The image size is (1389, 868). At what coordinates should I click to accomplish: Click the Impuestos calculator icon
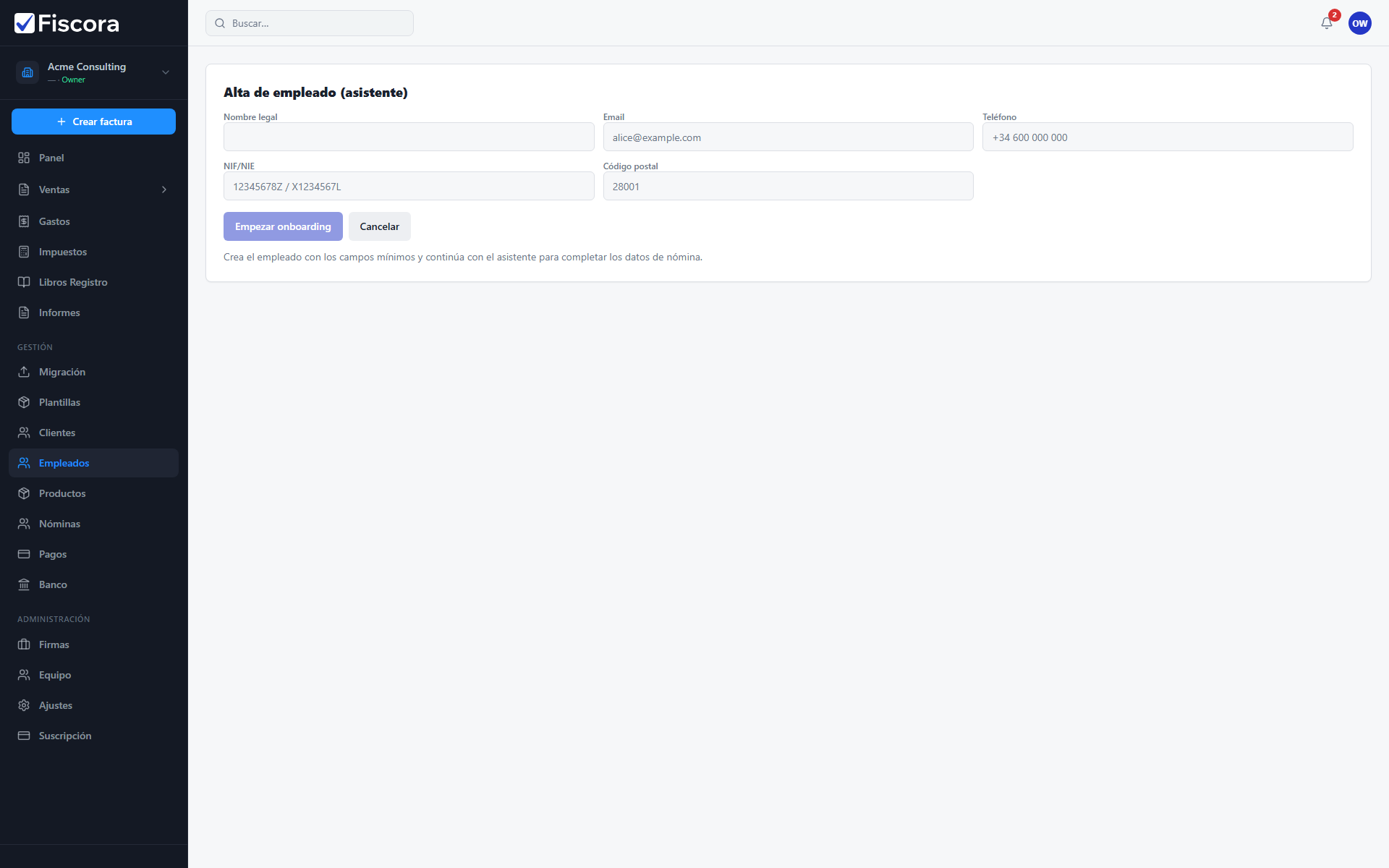click(x=24, y=252)
